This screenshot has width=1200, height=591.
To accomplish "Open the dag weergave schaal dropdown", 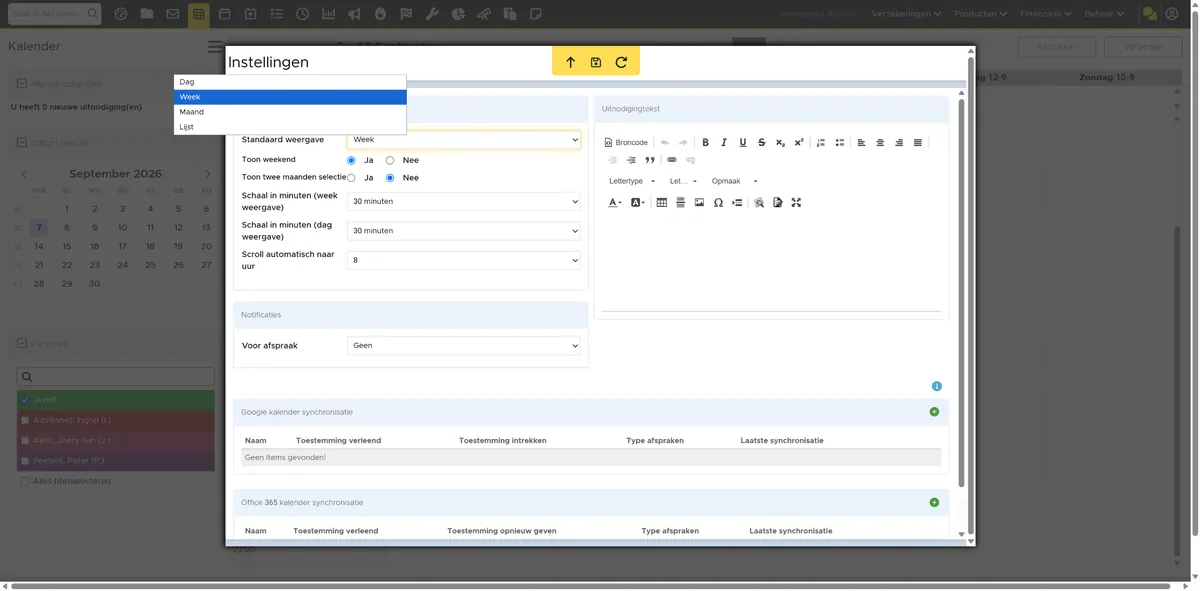I will click(x=464, y=231).
